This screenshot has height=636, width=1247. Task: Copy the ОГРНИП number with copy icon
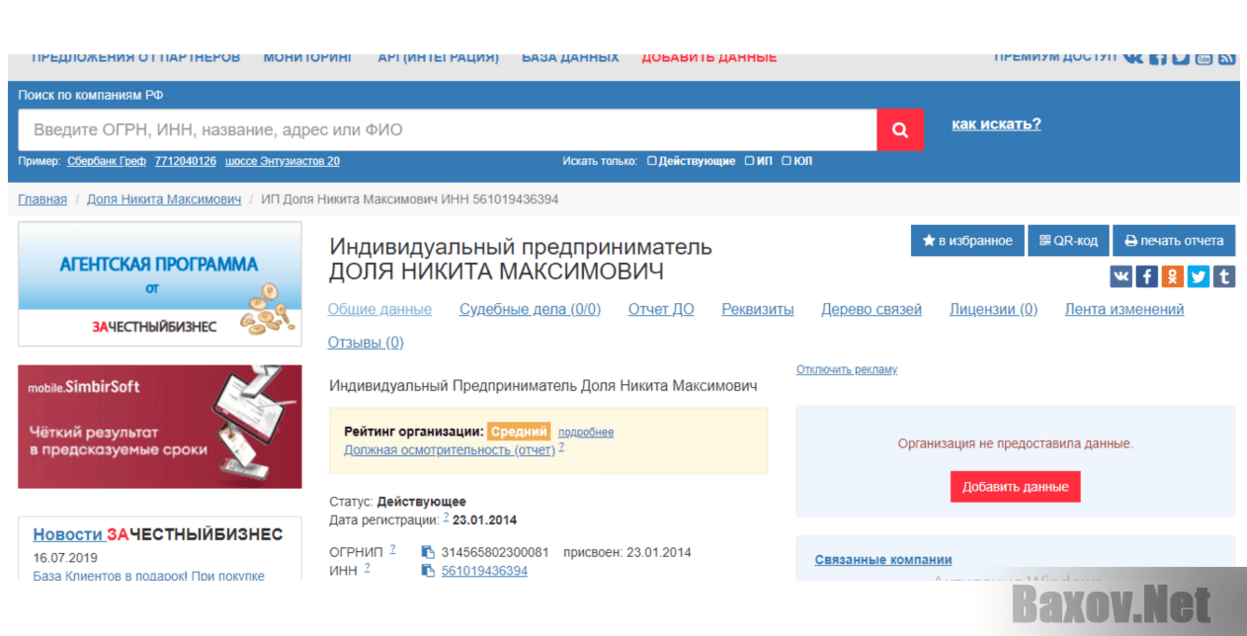tap(428, 552)
